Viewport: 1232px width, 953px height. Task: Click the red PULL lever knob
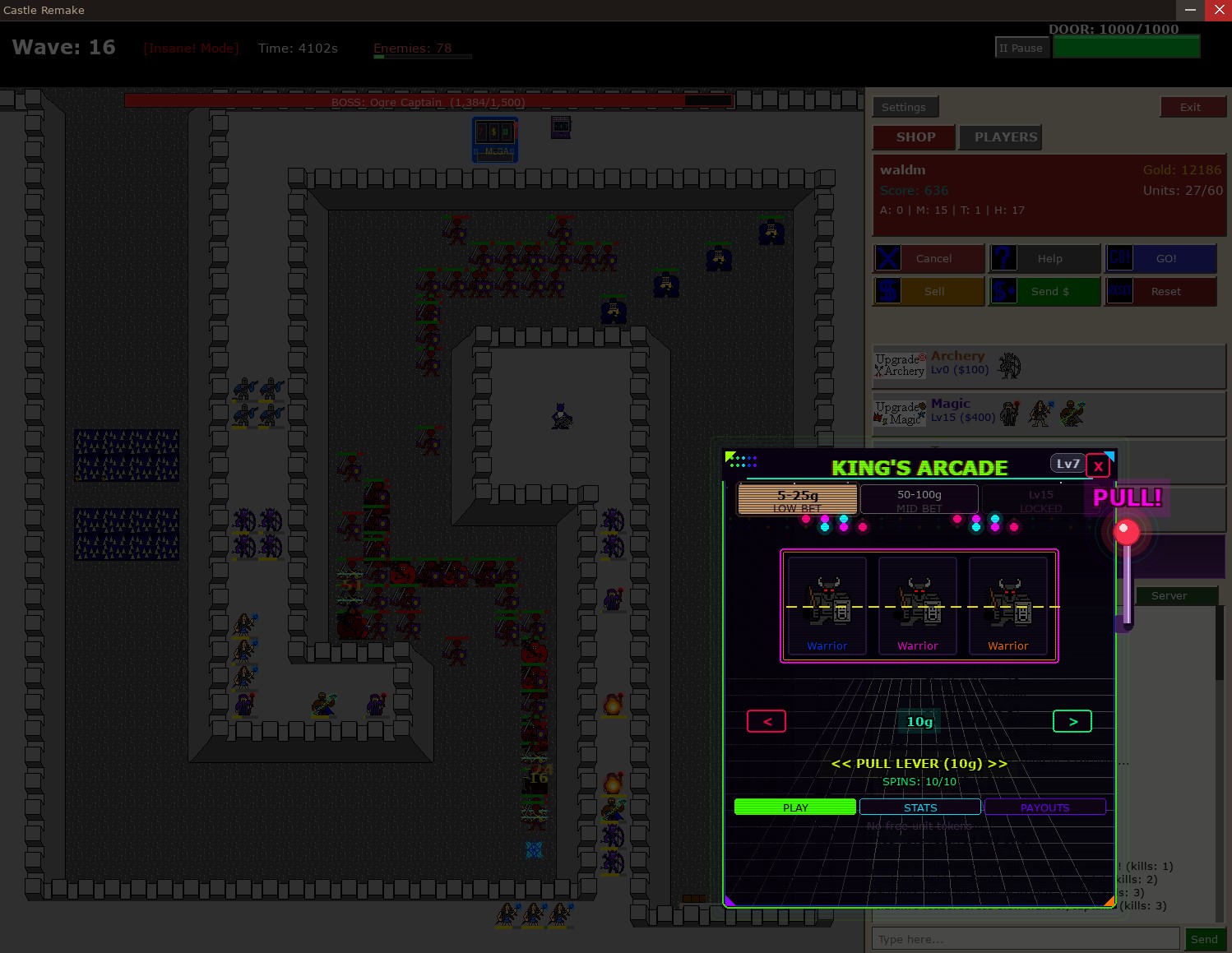1126,532
